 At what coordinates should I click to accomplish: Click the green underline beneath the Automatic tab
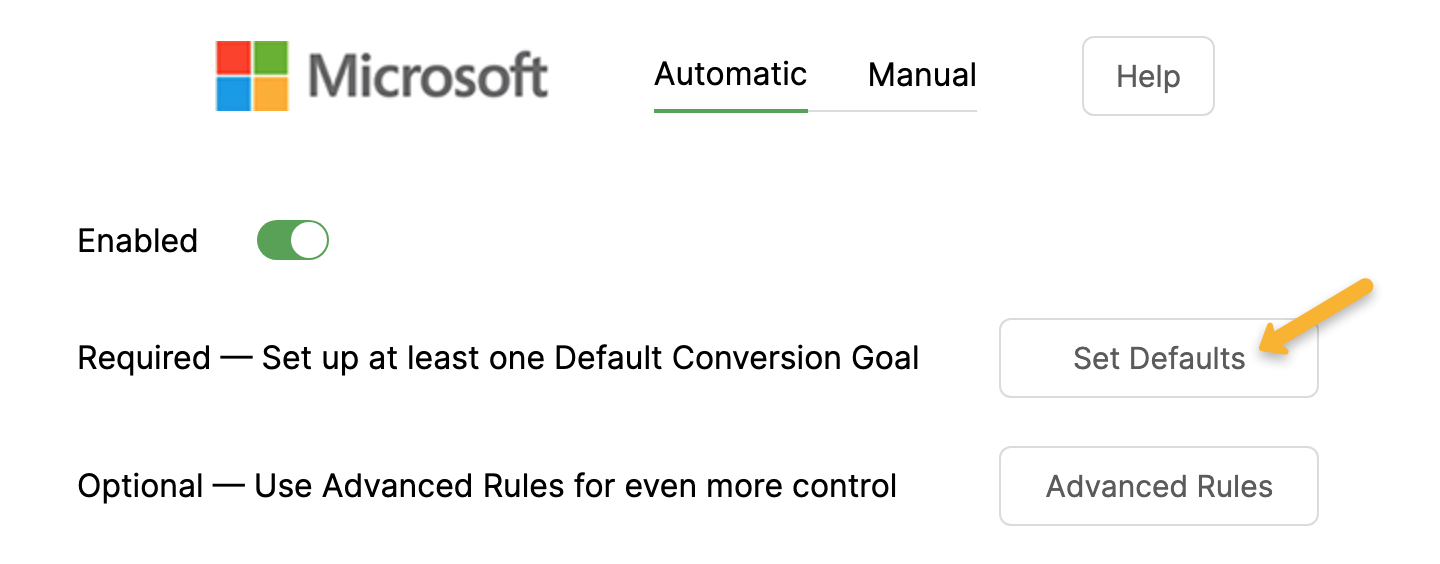coord(730,110)
